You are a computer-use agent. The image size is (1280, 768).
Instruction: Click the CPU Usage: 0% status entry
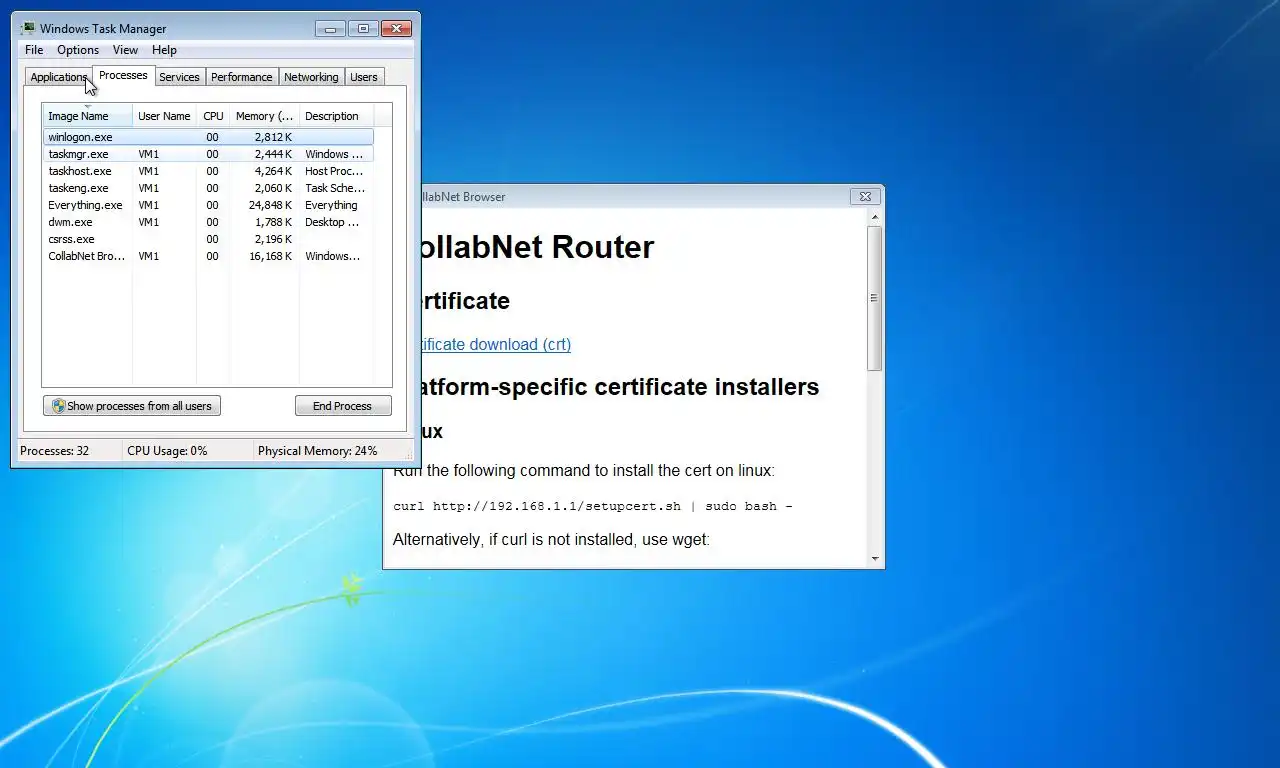(x=167, y=451)
